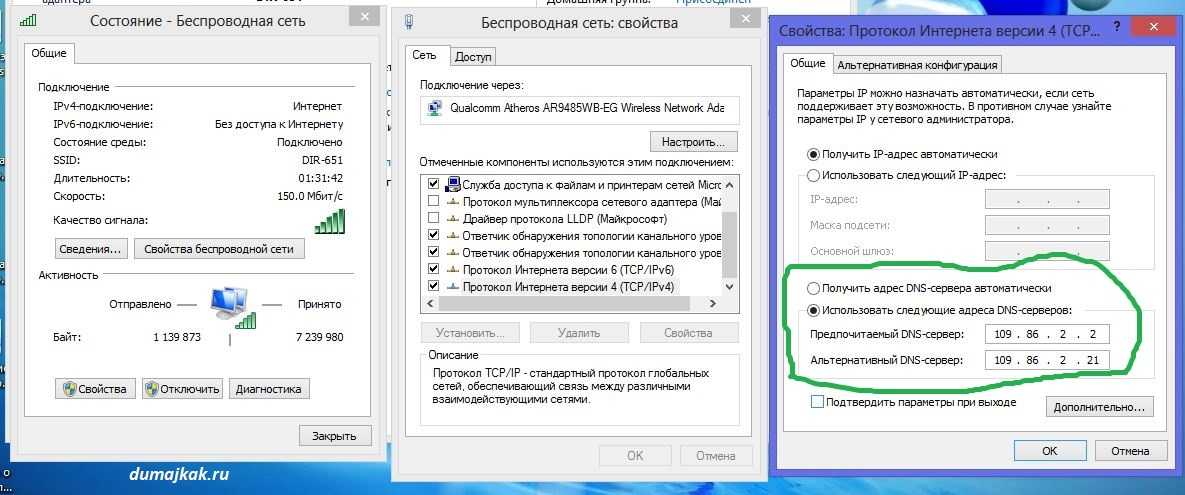Open "Дополнительно..." advanced TCP/IP settings

pyautogui.click(x=1100, y=407)
